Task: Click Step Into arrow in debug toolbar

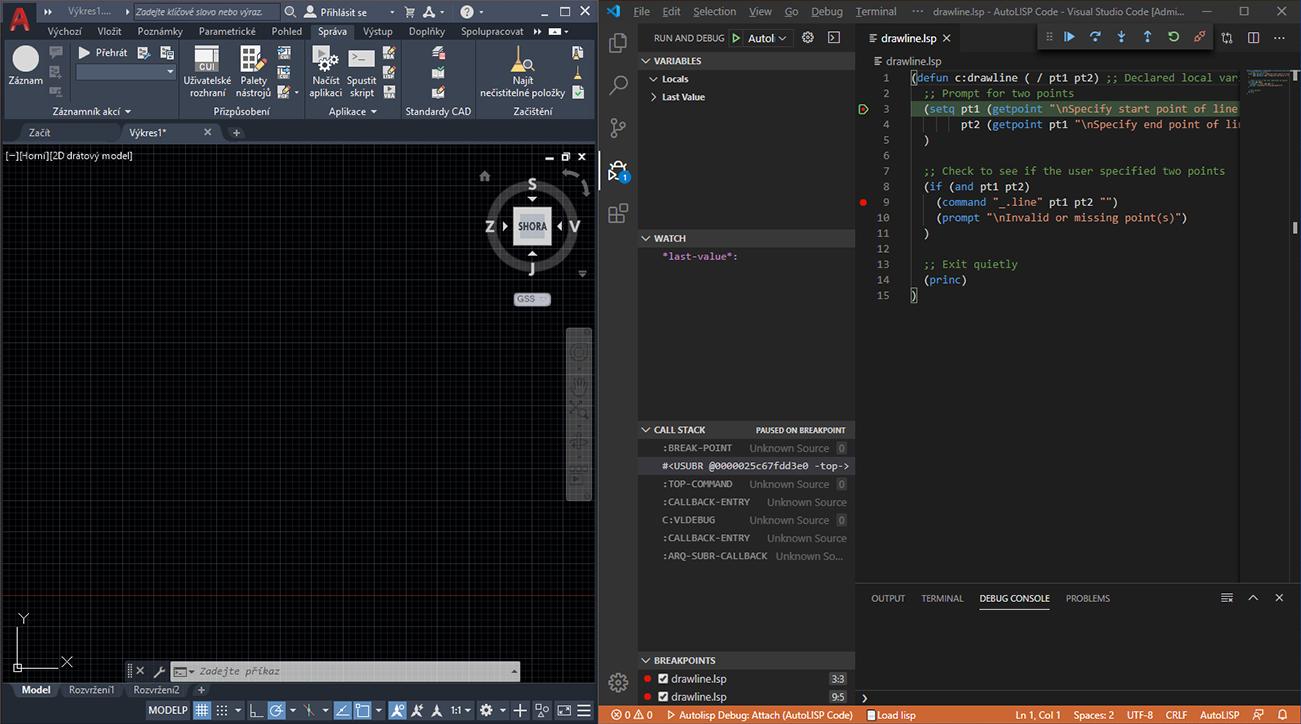Action: point(1121,37)
